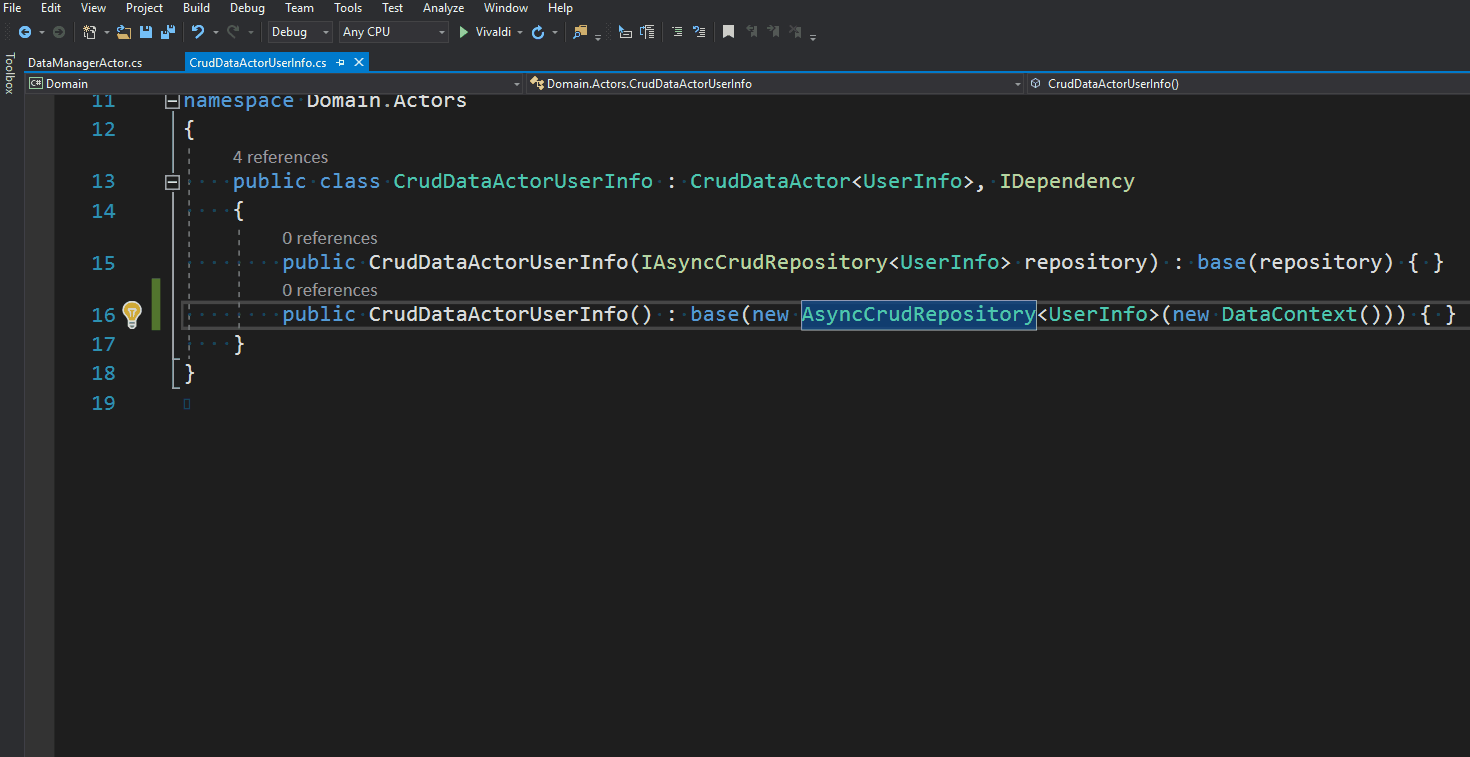This screenshot has width=1470, height=757.
Task: Open the Debug configuration dropdown
Action: pyautogui.click(x=300, y=32)
